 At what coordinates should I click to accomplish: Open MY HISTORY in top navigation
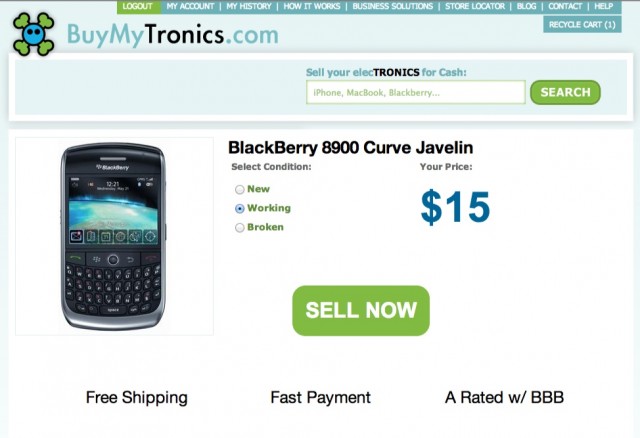[x=249, y=7]
